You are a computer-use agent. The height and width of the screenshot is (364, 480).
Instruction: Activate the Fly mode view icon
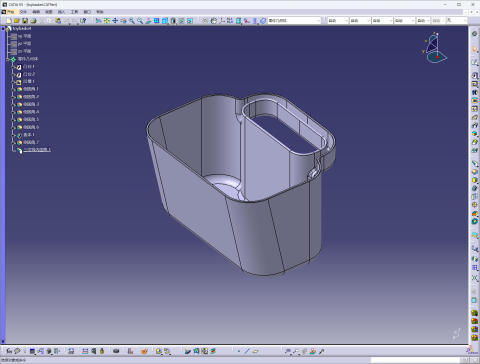point(98,21)
